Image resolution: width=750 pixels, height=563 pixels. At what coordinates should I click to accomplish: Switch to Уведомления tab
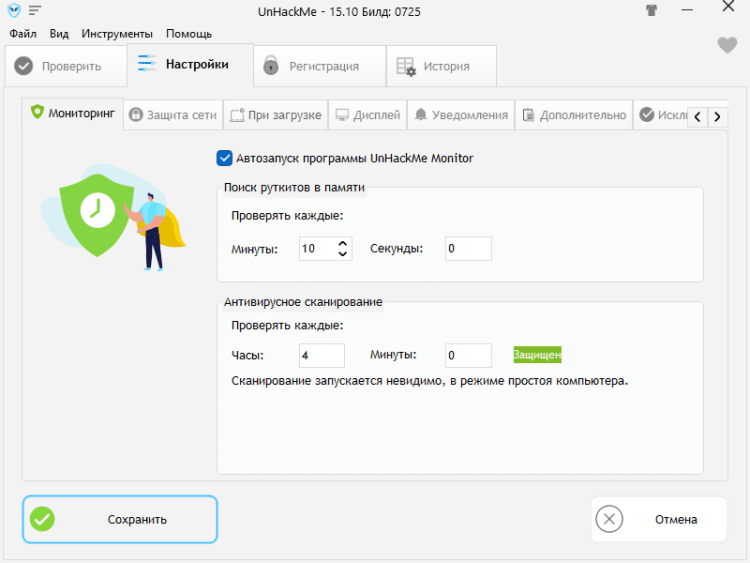coord(461,115)
